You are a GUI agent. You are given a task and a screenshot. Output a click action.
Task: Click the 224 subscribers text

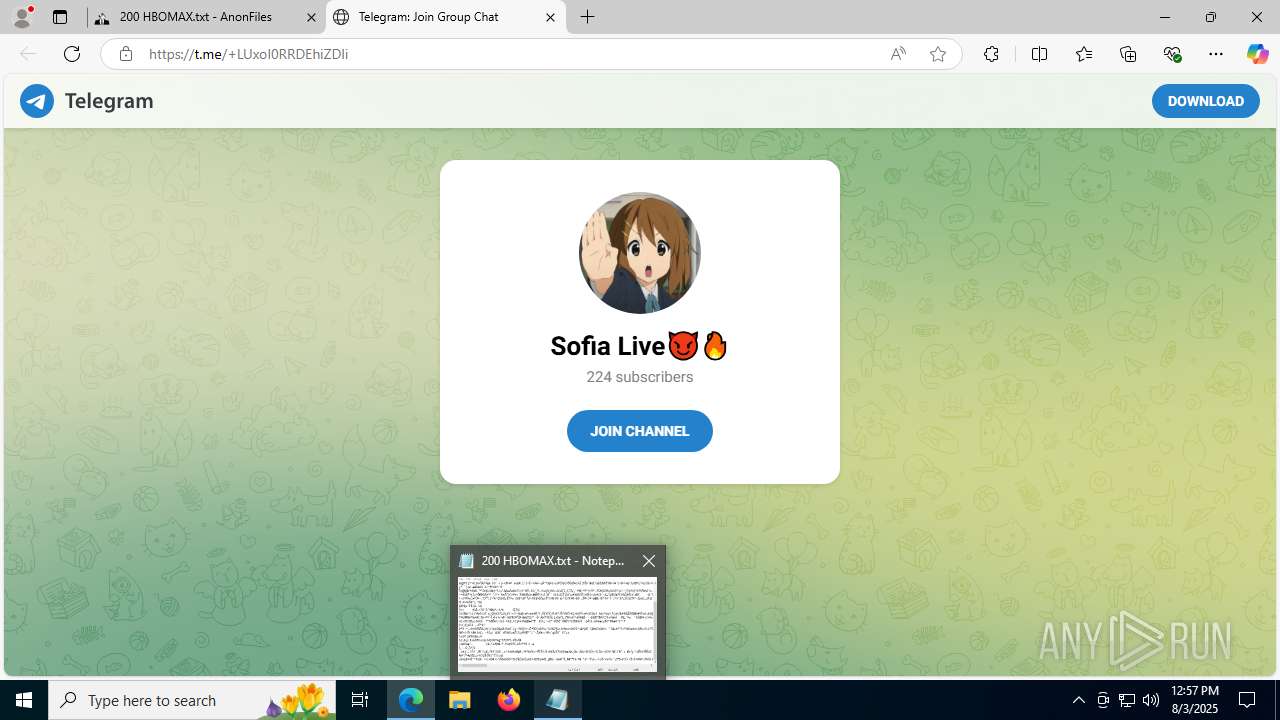click(640, 377)
